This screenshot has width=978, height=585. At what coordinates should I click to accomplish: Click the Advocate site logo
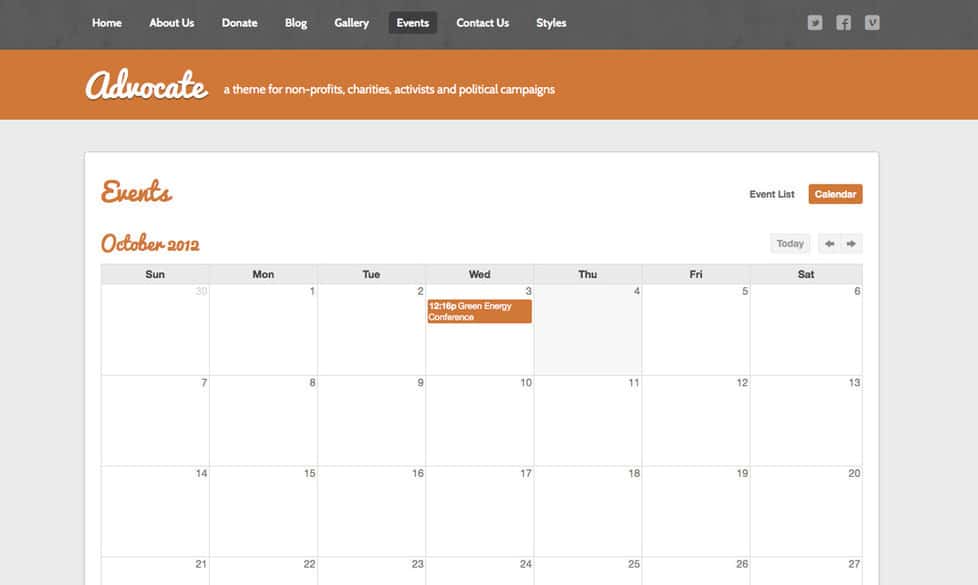tap(147, 85)
